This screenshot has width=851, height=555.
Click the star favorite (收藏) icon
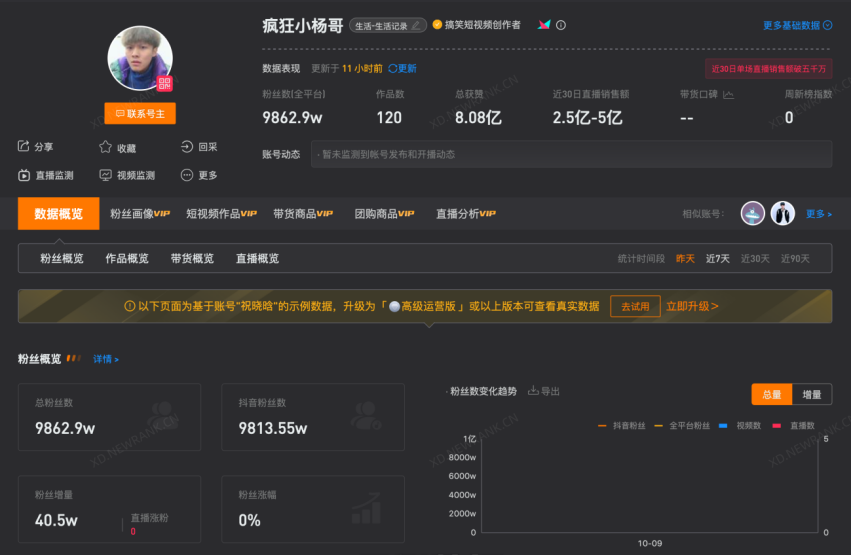point(105,147)
